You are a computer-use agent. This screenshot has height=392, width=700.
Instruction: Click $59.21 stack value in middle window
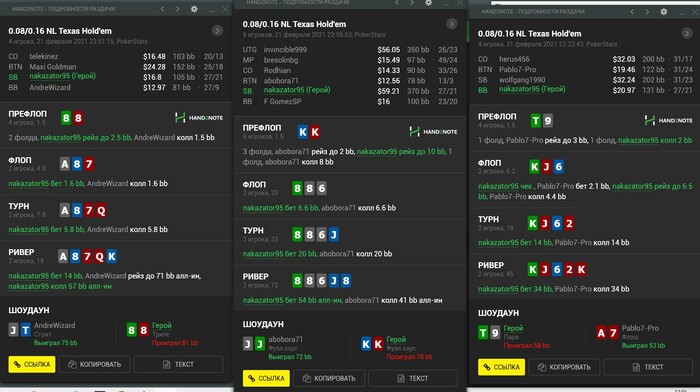pyautogui.click(x=388, y=91)
